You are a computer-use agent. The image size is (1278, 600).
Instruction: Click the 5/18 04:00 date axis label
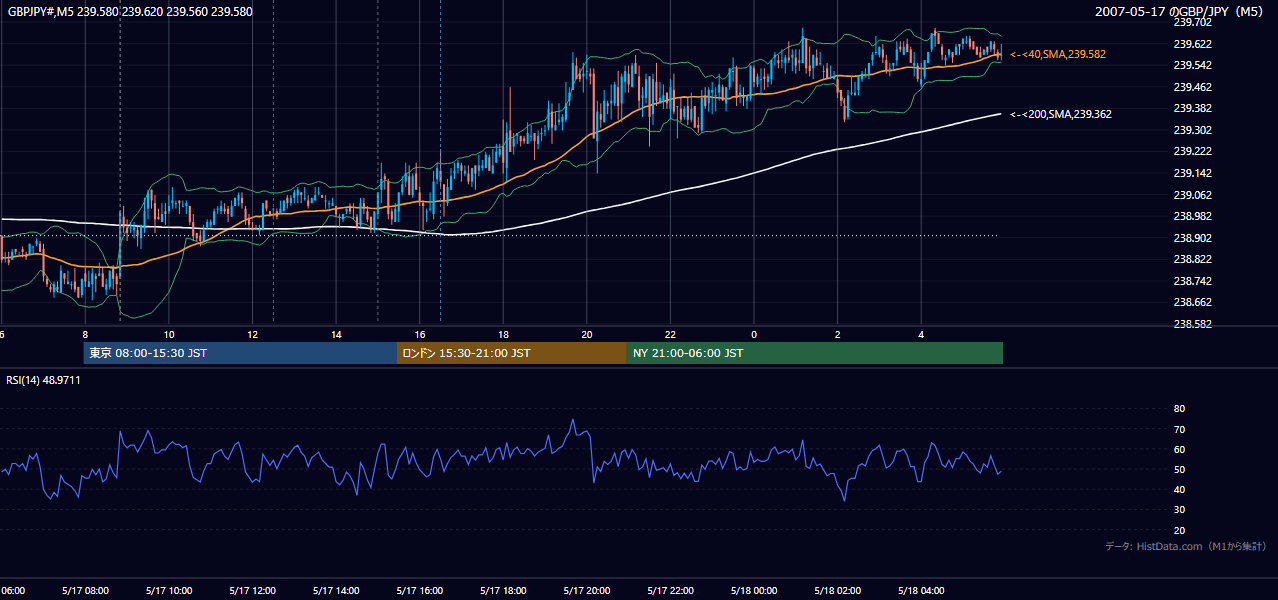point(921,591)
